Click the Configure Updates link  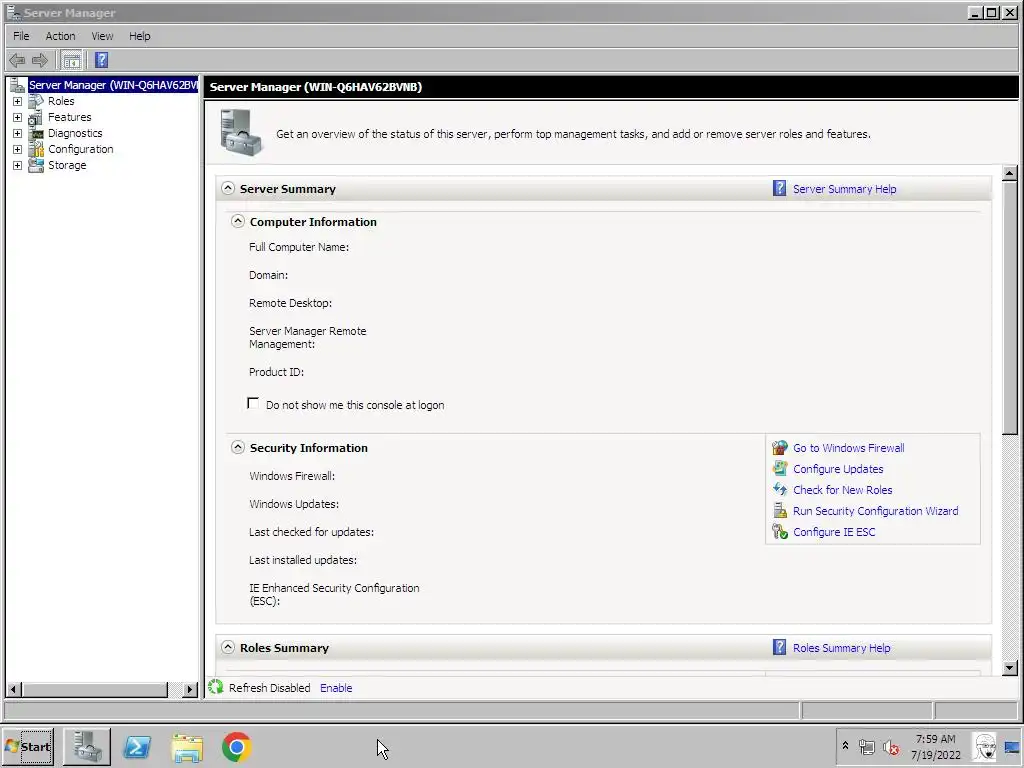pos(838,469)
